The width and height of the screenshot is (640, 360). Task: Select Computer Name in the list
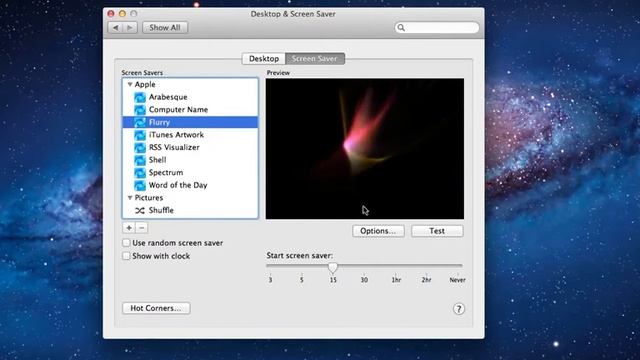click(178, 110)
